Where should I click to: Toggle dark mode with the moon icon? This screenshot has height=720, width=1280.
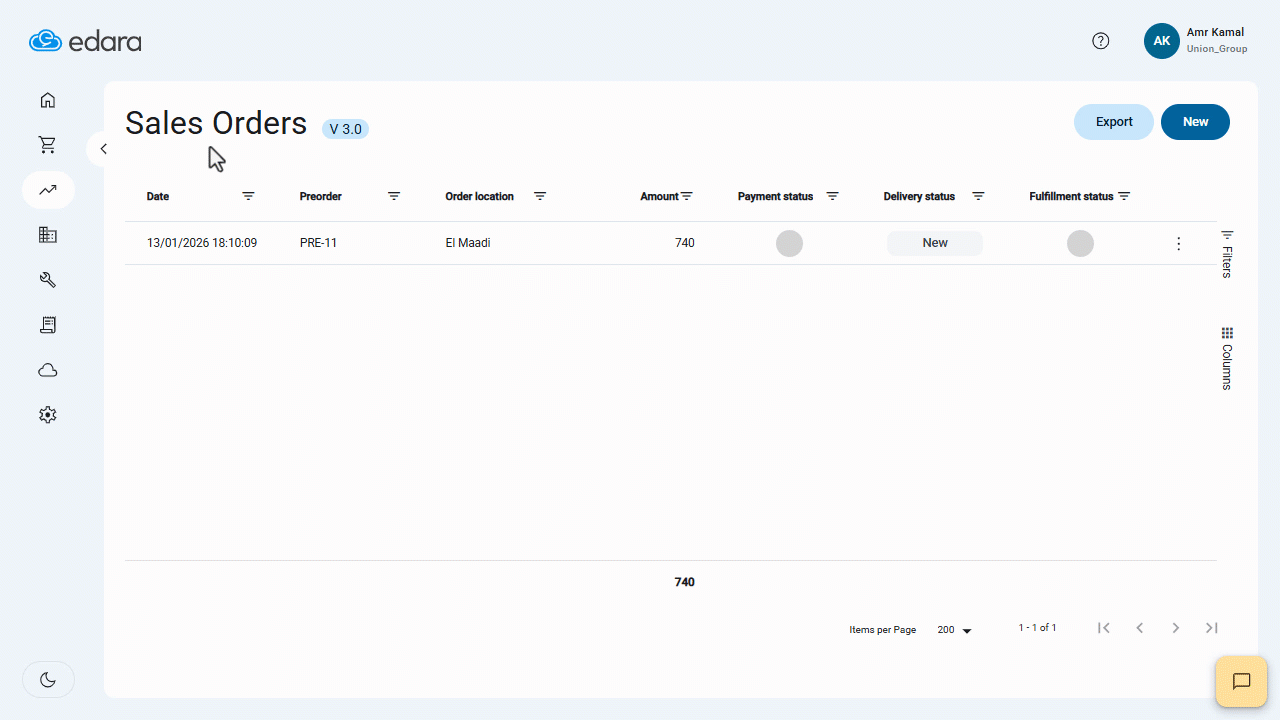coord(47,679)
